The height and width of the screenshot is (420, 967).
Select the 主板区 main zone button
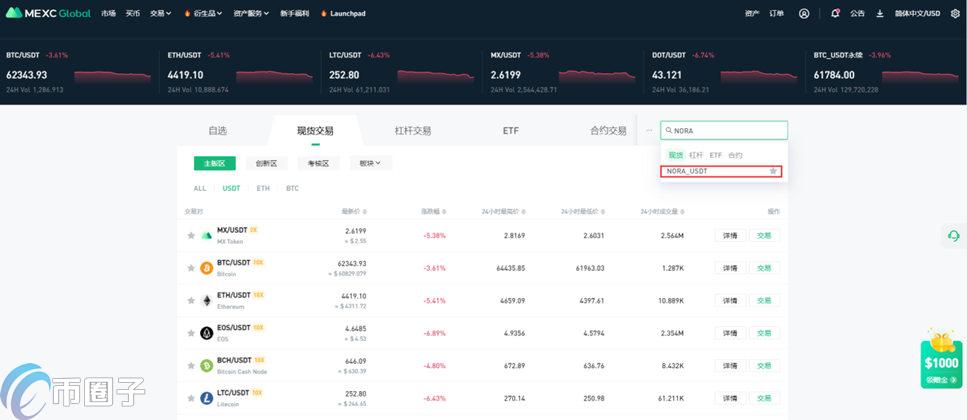(x=215, y=163)
